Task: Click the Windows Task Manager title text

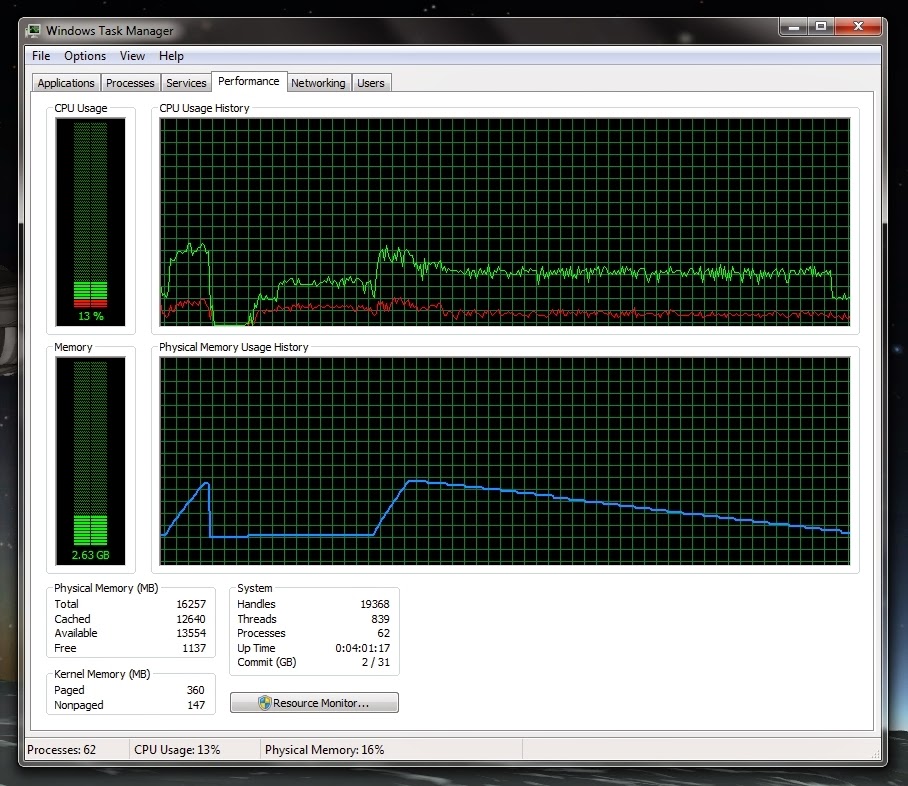Action: tap(109, 31)
